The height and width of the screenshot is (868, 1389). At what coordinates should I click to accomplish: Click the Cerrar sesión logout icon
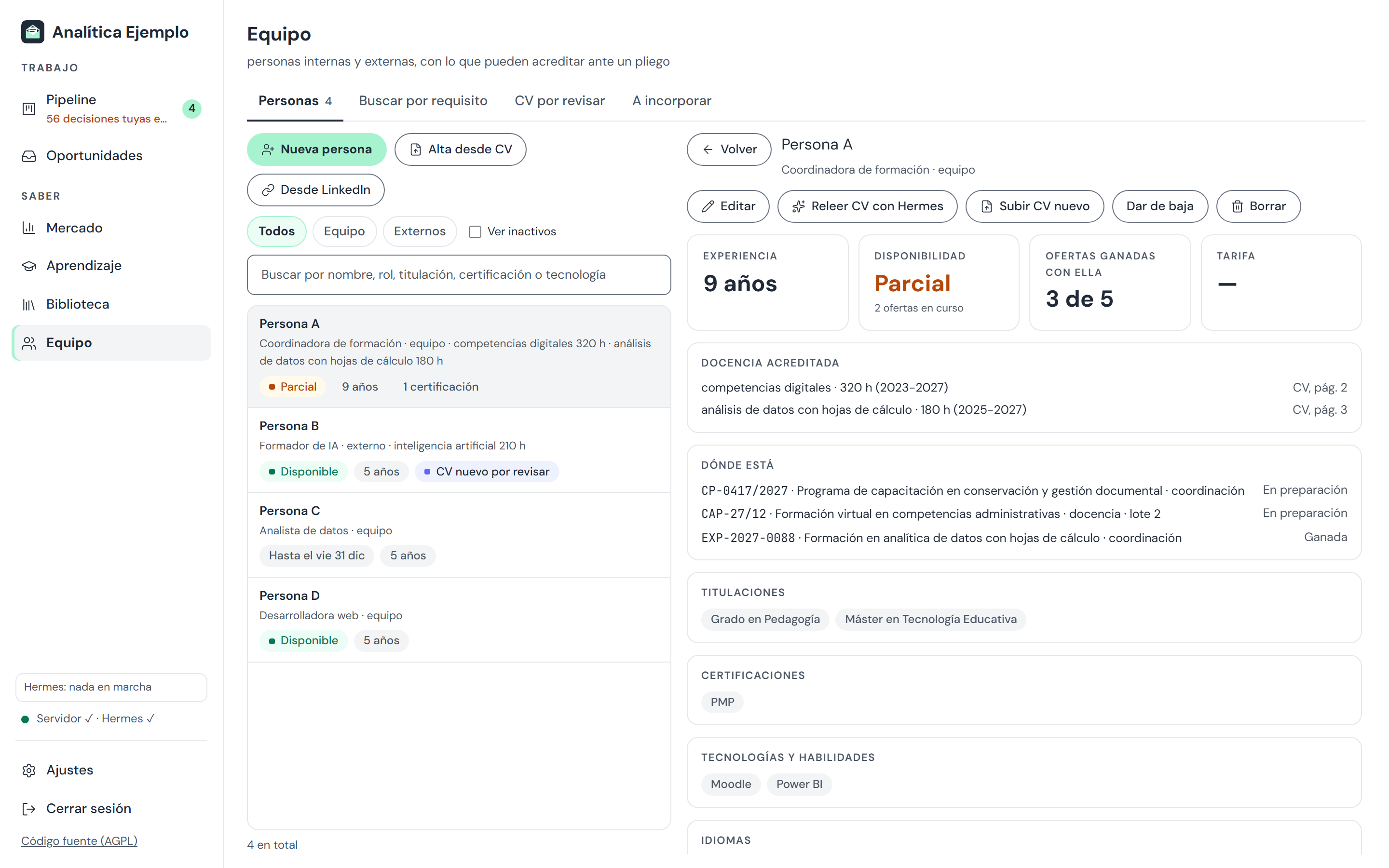29,809
